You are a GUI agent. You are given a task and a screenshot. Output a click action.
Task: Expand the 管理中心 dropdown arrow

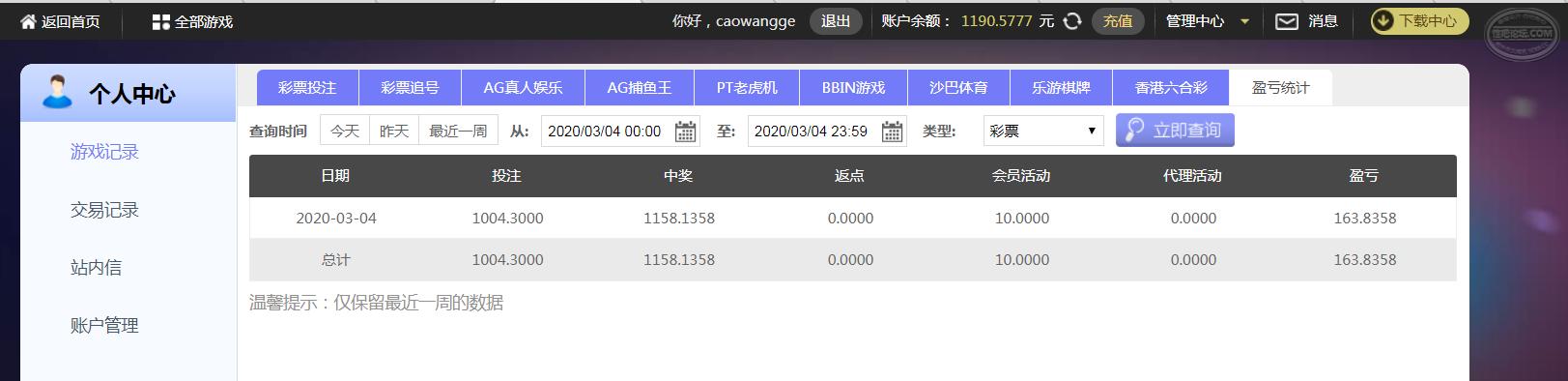click(x=1244, y=21)
